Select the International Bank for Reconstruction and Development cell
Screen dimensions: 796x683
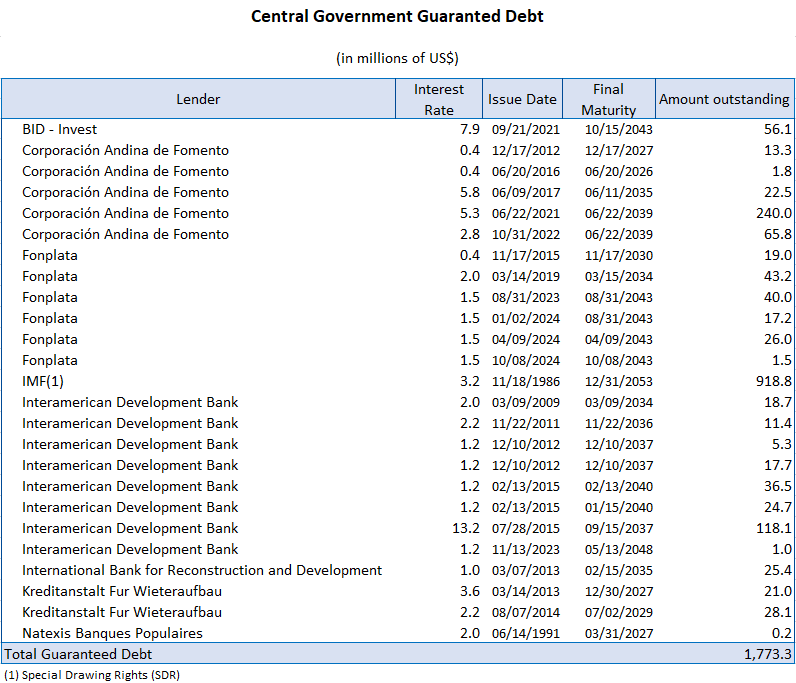click(x=202, y=570)
